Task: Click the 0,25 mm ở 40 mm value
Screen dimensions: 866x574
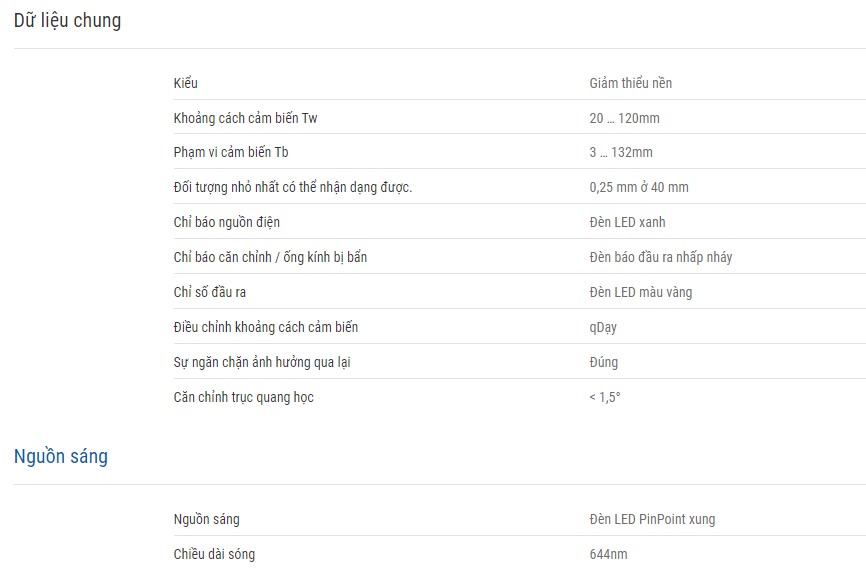Action: coord(639,187)
